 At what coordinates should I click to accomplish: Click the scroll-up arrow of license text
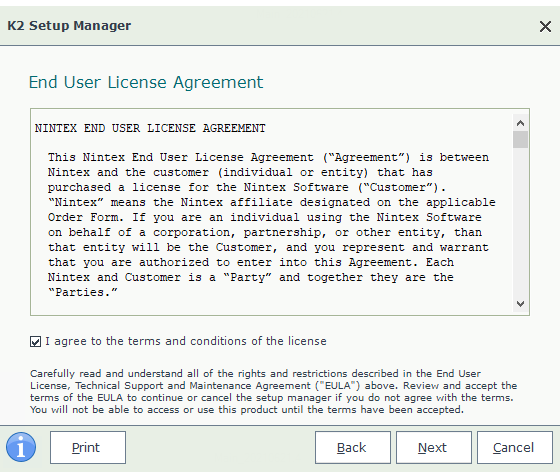point(520,123)
